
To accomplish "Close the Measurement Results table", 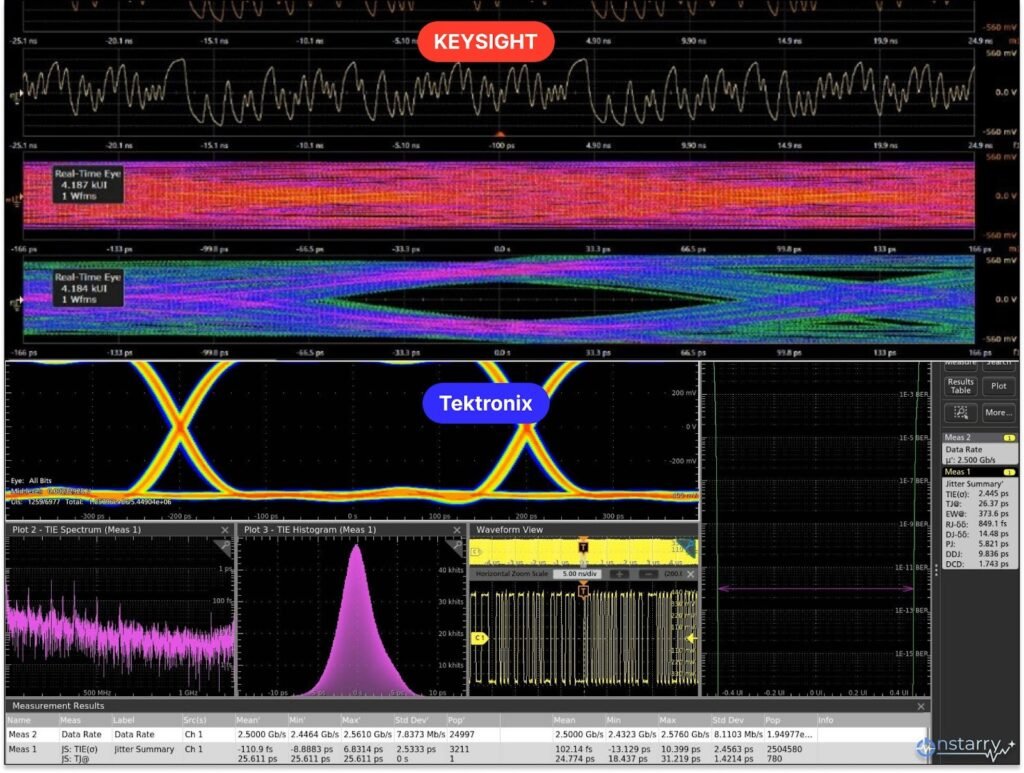I will click(922, 706).
